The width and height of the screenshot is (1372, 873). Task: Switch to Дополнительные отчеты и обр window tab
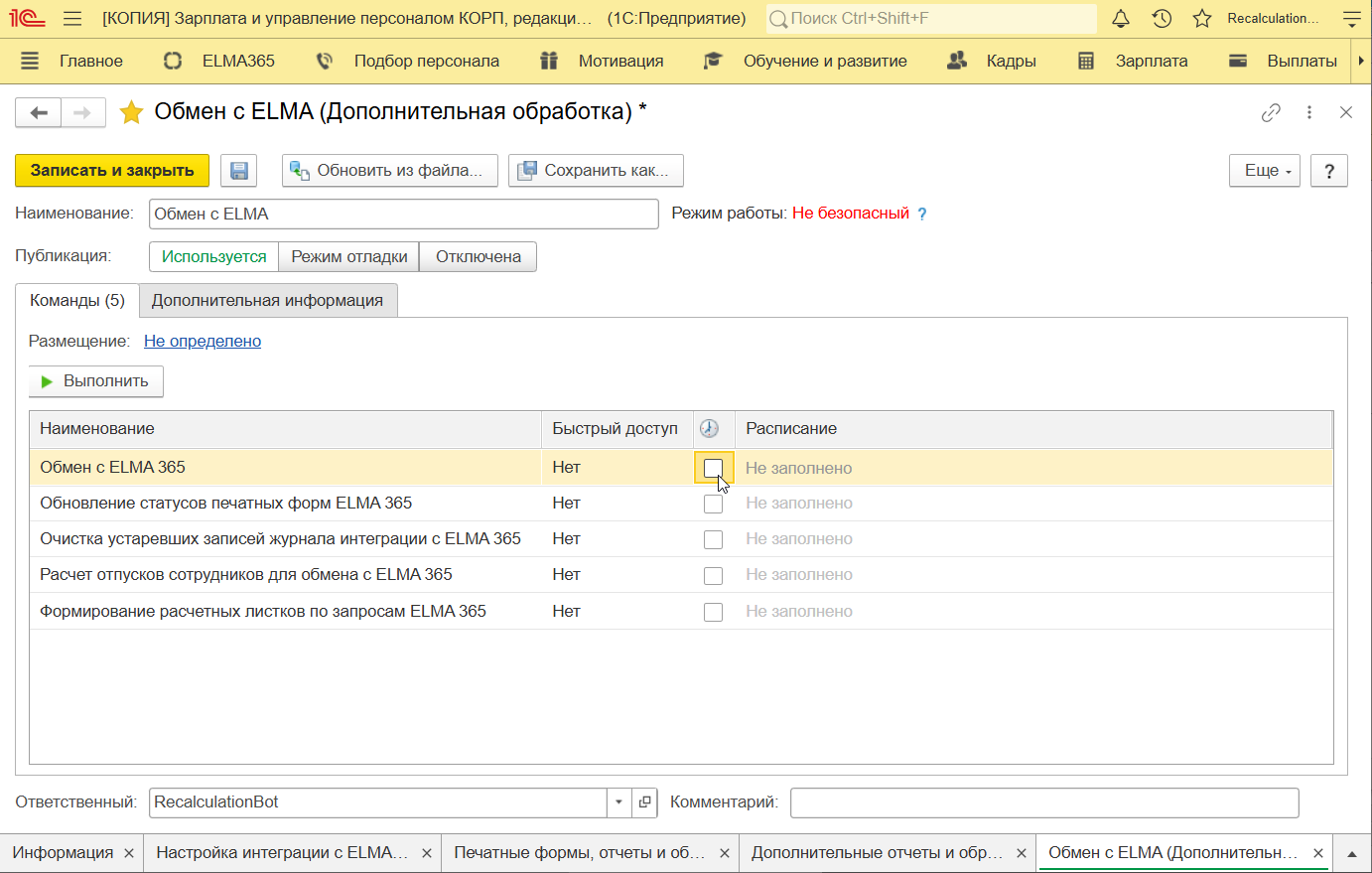click(878, 853)
